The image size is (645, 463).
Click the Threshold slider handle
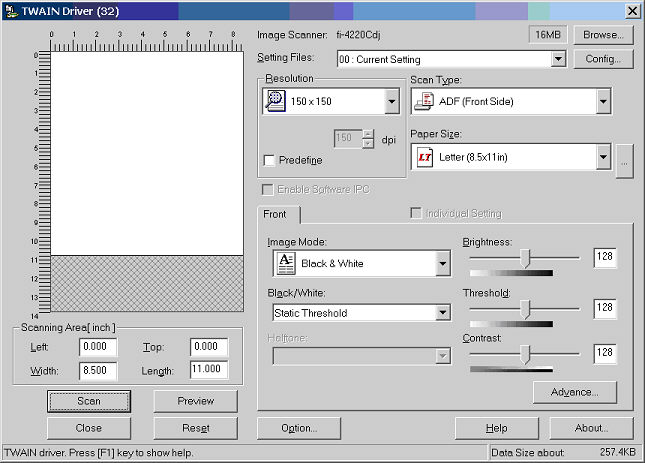(525, 308)
